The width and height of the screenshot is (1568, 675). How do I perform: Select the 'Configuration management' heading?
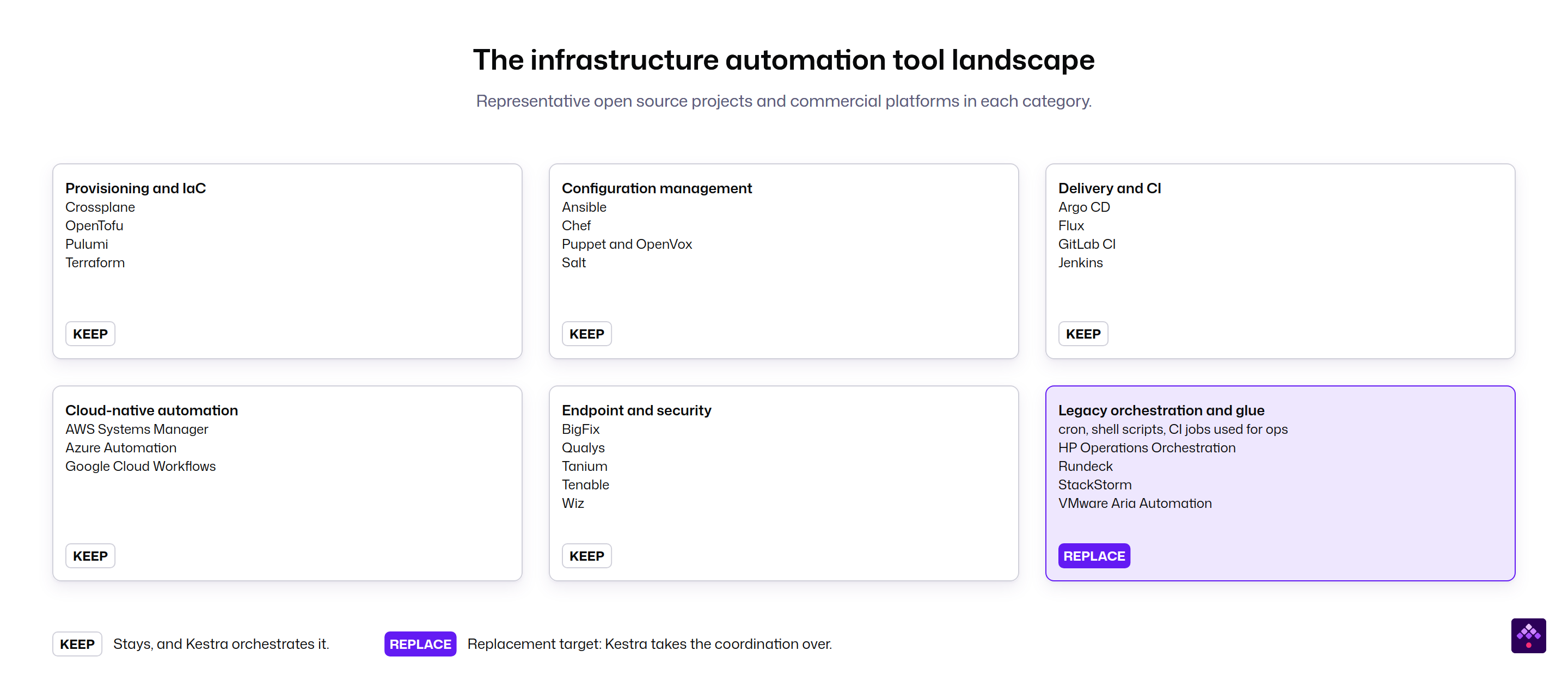pyautogui.click(x=657, y=189)
